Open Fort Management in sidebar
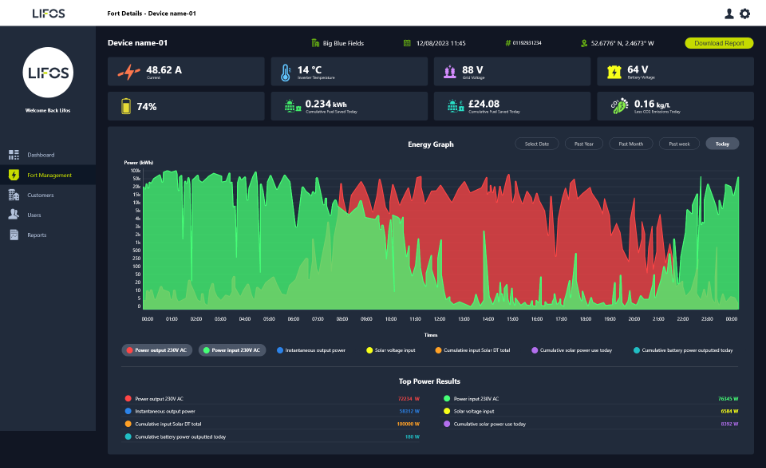 [48, 175]
